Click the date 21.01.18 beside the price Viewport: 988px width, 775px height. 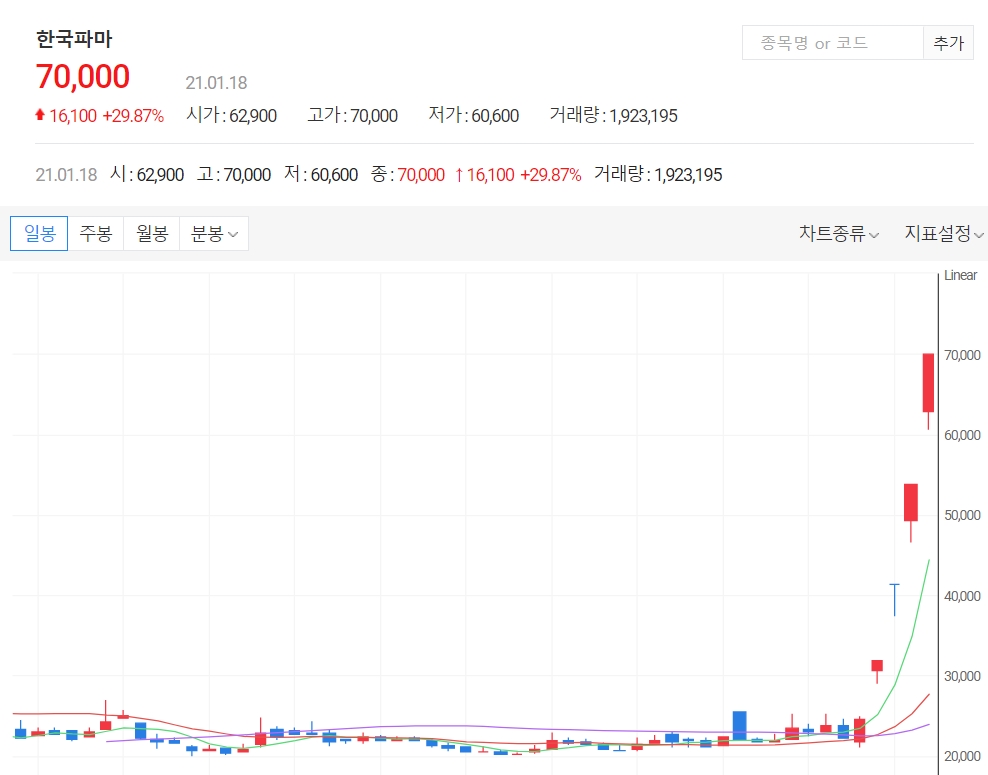click(x=216, y=83)
